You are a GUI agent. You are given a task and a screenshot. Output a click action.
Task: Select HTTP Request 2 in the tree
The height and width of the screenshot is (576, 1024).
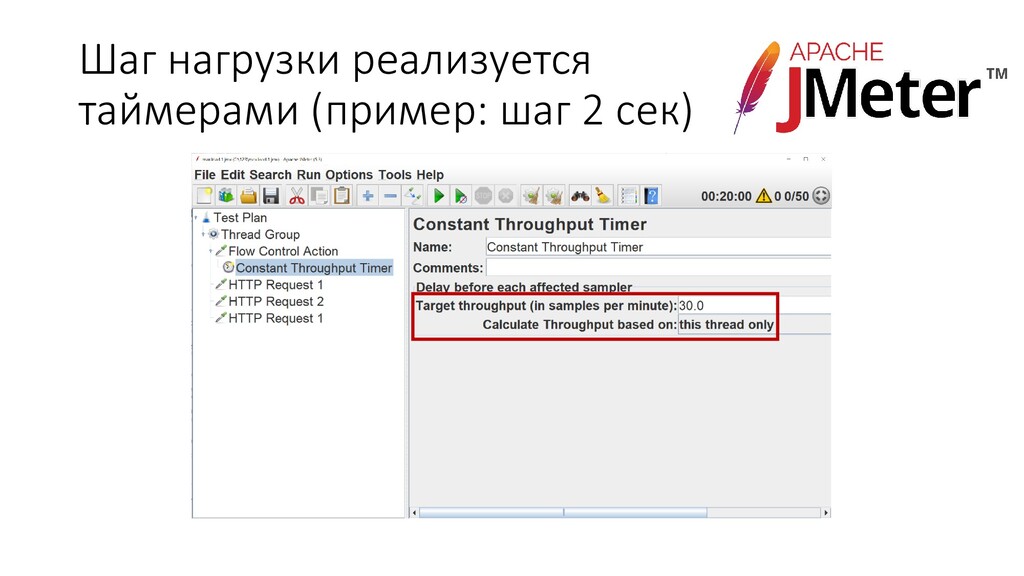pos(276,302)
